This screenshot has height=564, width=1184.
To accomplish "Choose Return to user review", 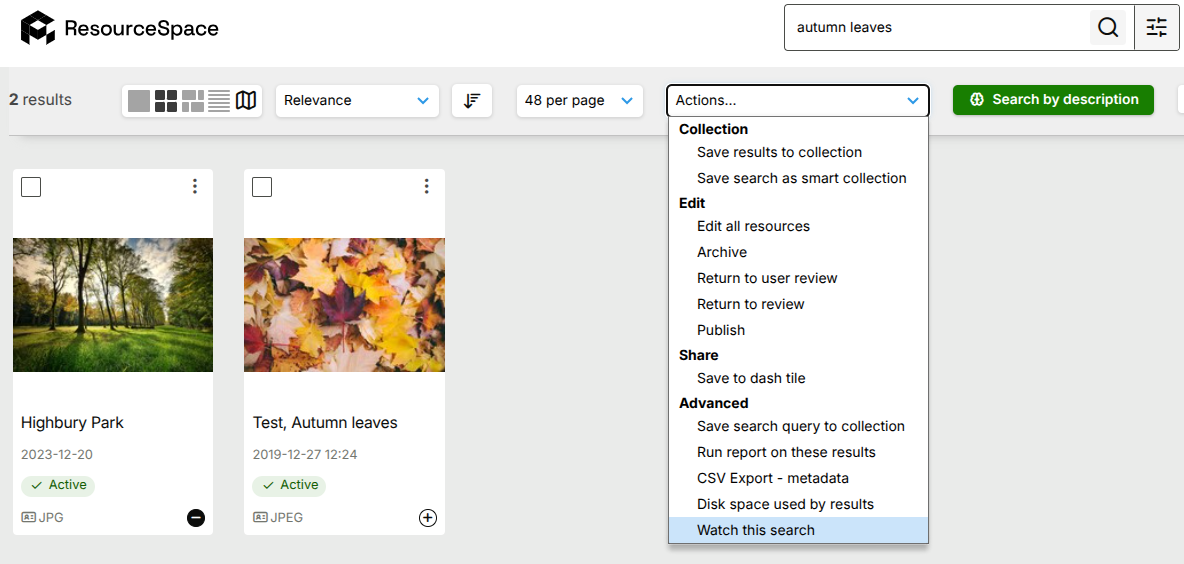I will point(798,278).
